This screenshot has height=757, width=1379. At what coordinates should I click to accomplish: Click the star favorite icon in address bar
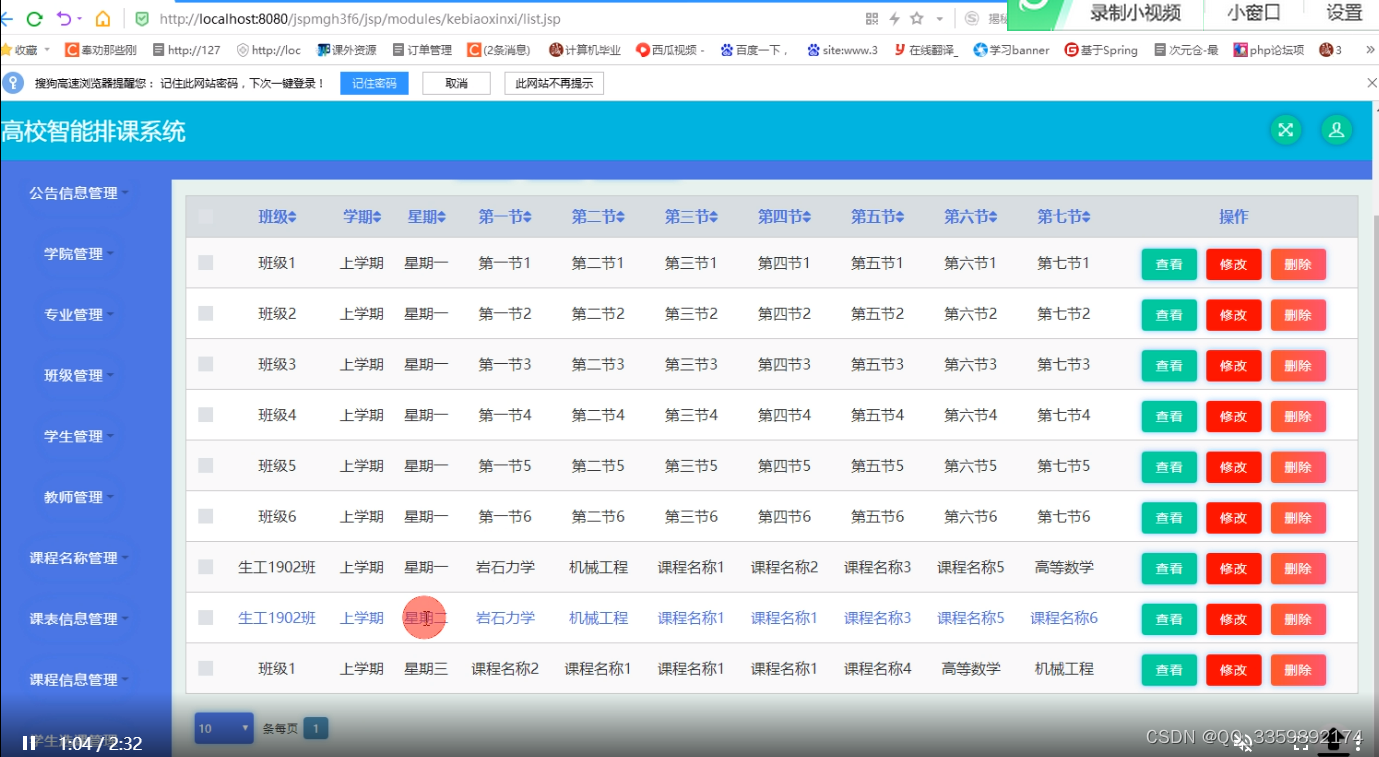917,19
